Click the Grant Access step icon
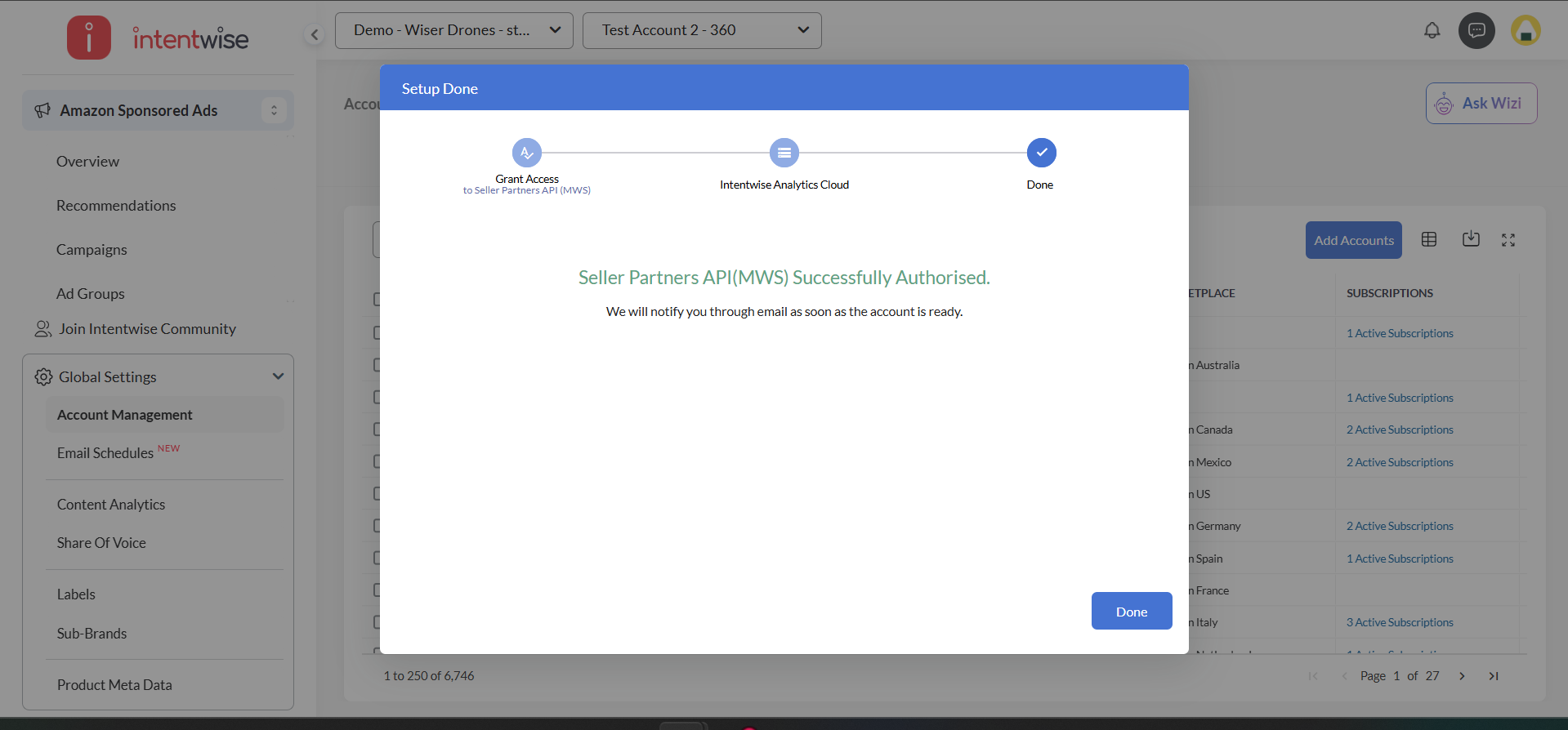Screen dimensions: 1568x730 tap(527, 153)
